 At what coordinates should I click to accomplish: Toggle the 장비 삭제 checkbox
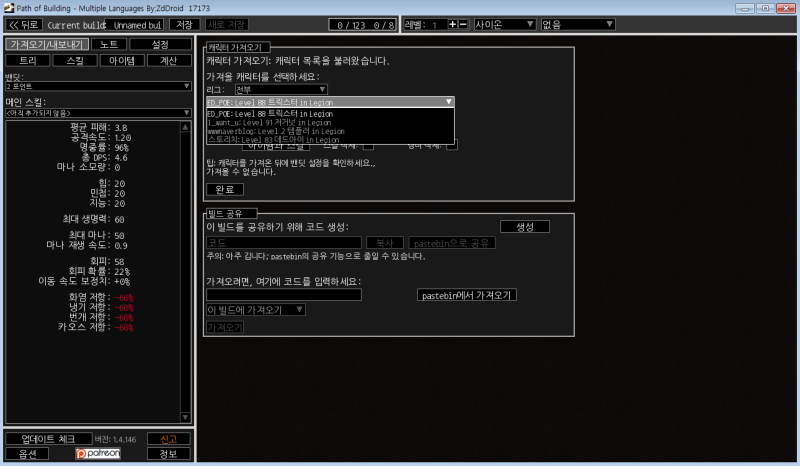tap(452, 145)
